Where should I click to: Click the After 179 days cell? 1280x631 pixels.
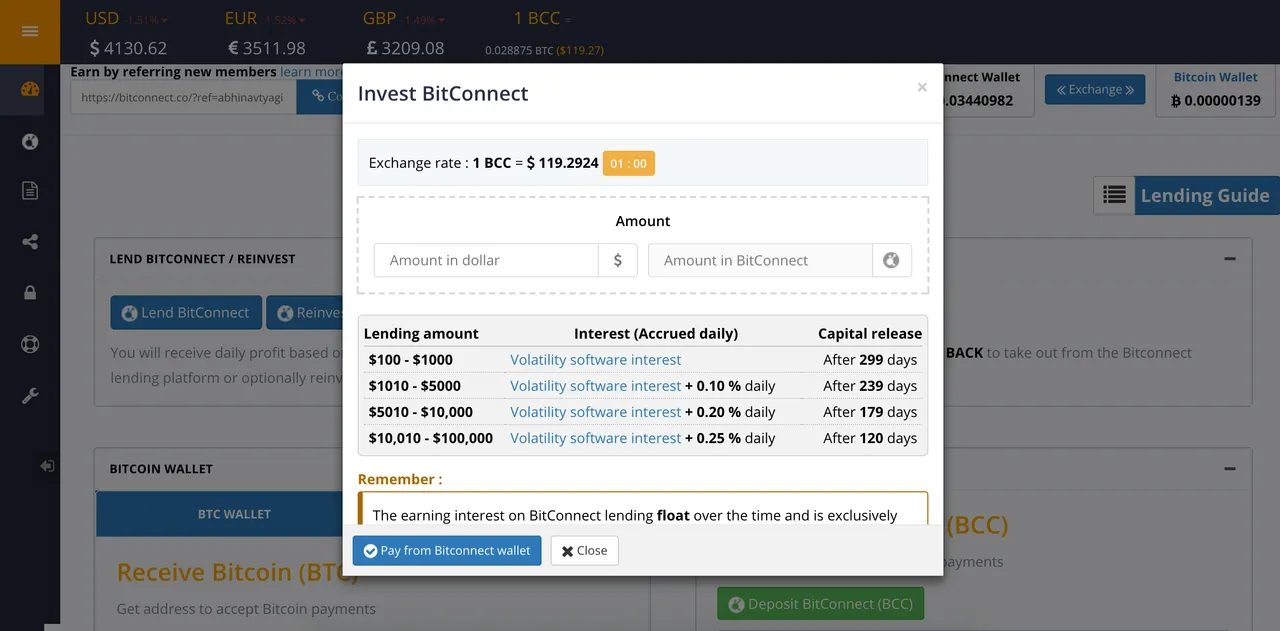point(870,411)
